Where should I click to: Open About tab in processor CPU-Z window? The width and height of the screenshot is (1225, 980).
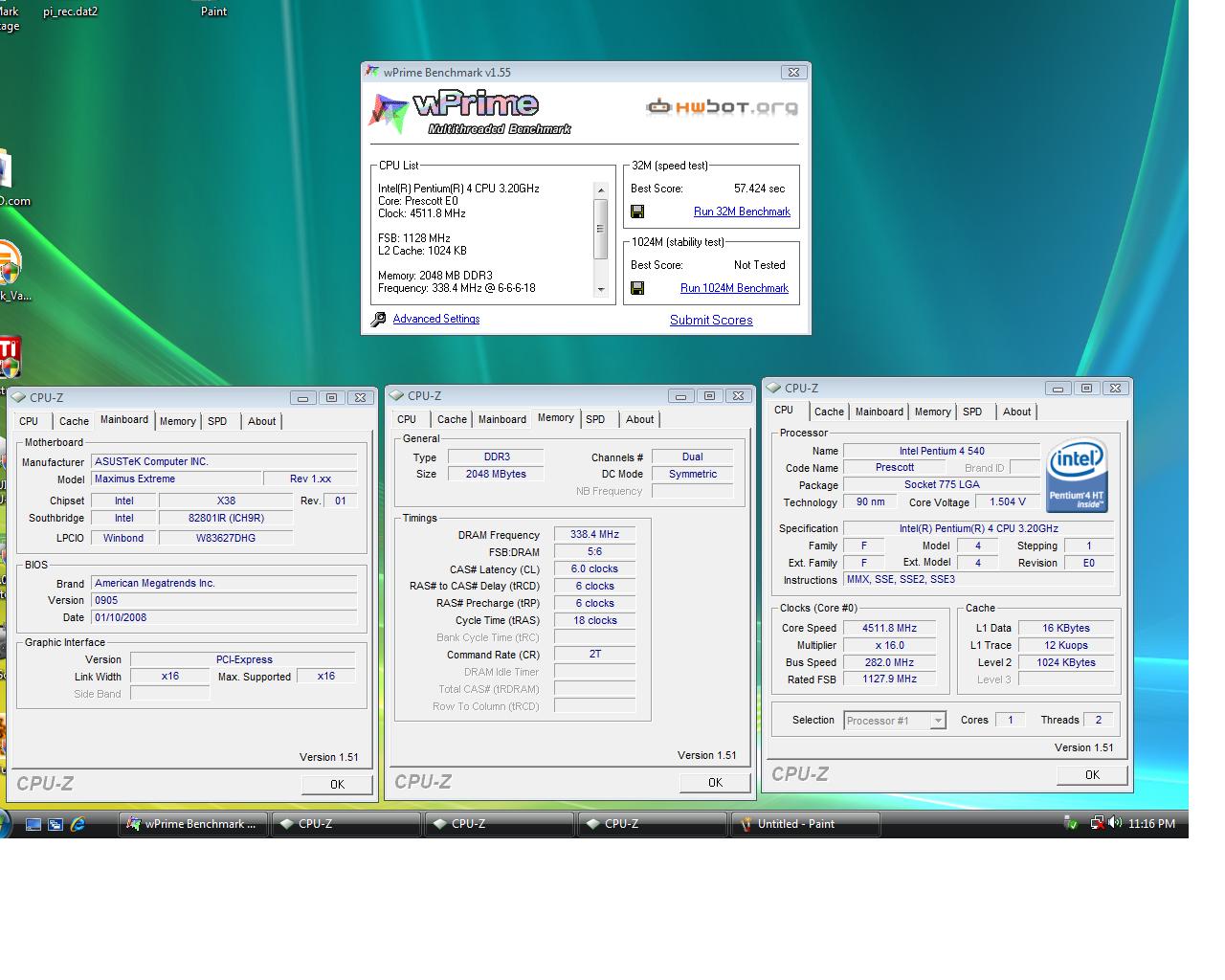(x=1016, y=412)
